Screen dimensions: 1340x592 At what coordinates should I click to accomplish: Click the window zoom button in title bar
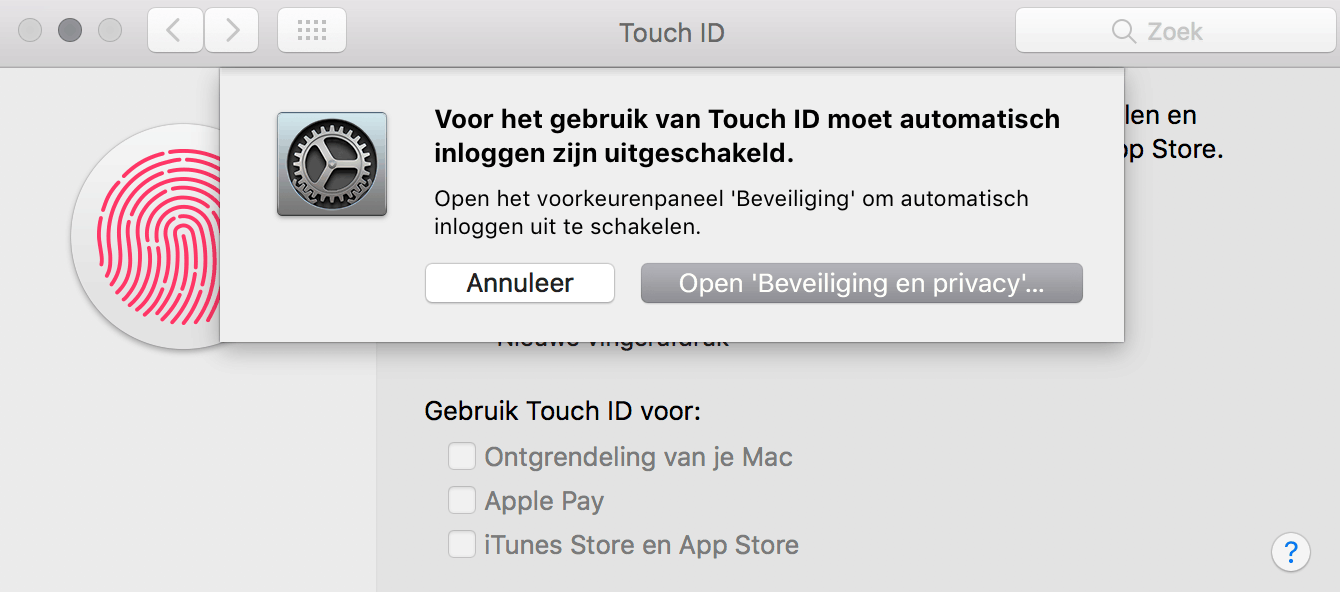pos(109,31)
